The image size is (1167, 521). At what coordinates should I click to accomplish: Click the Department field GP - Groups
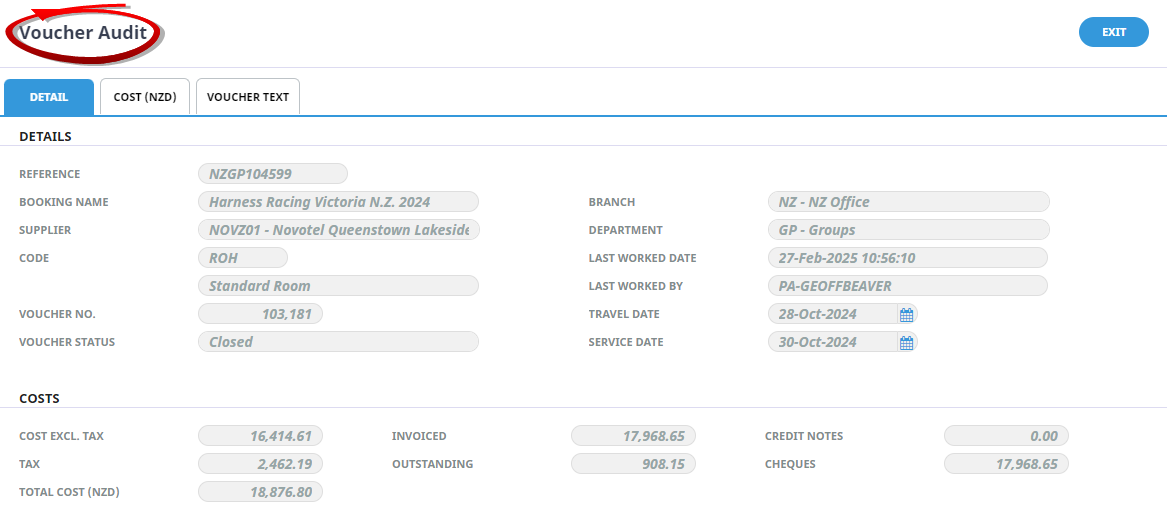coord(908,230)
